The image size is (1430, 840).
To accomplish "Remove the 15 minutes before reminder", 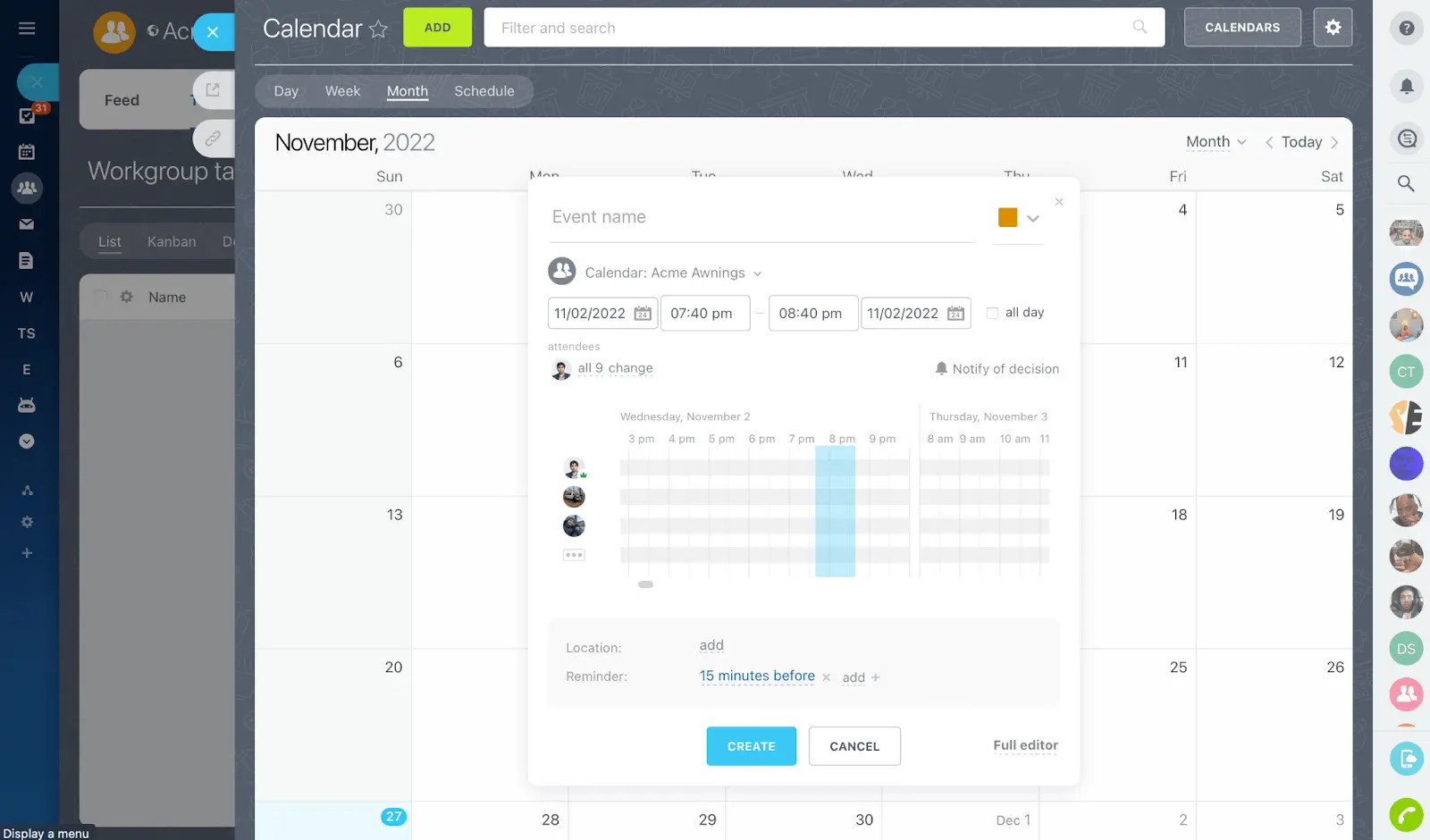I will 826,677.
